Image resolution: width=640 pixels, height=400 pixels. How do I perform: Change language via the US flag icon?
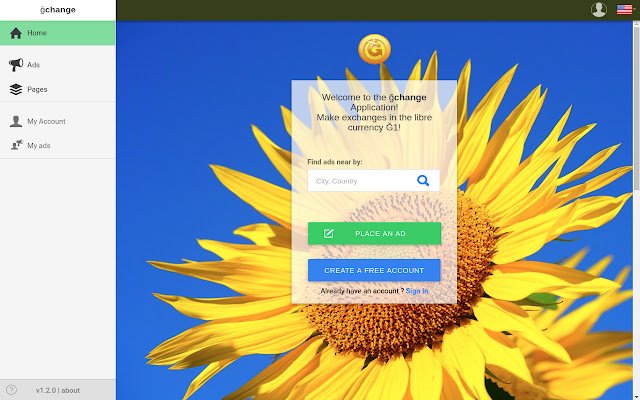[624, 9]
